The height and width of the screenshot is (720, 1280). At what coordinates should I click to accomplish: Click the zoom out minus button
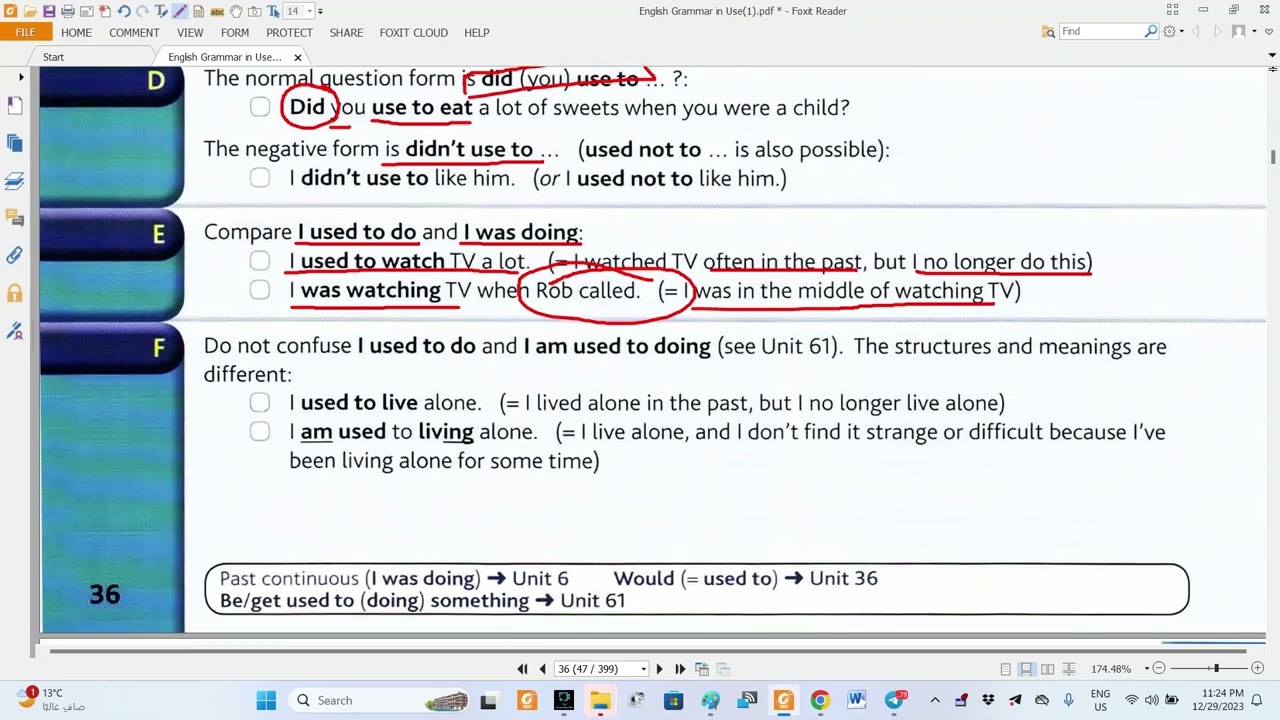click(1159, 668)
